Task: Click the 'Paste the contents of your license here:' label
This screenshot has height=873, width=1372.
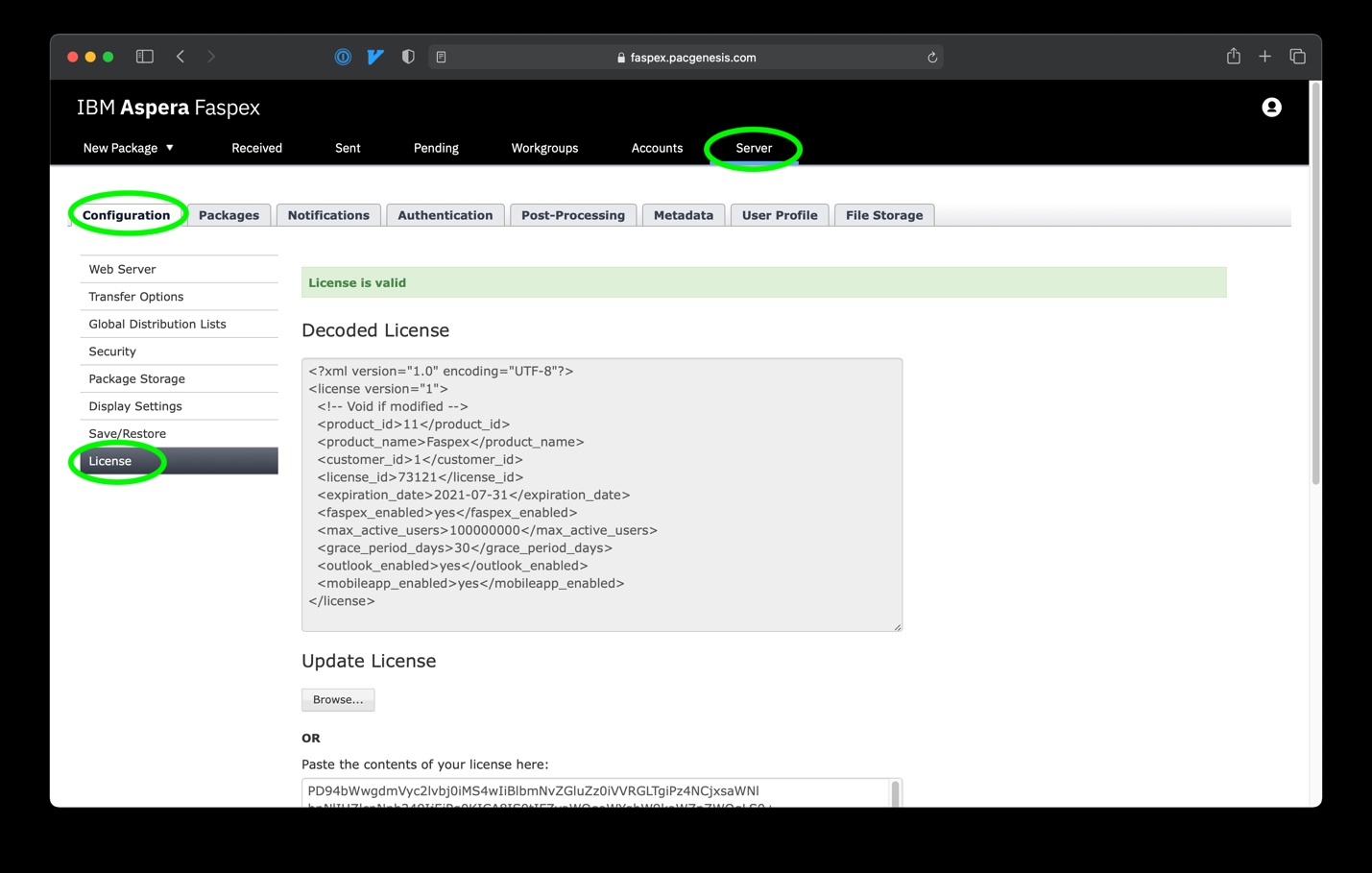Action: pos(425,764)
